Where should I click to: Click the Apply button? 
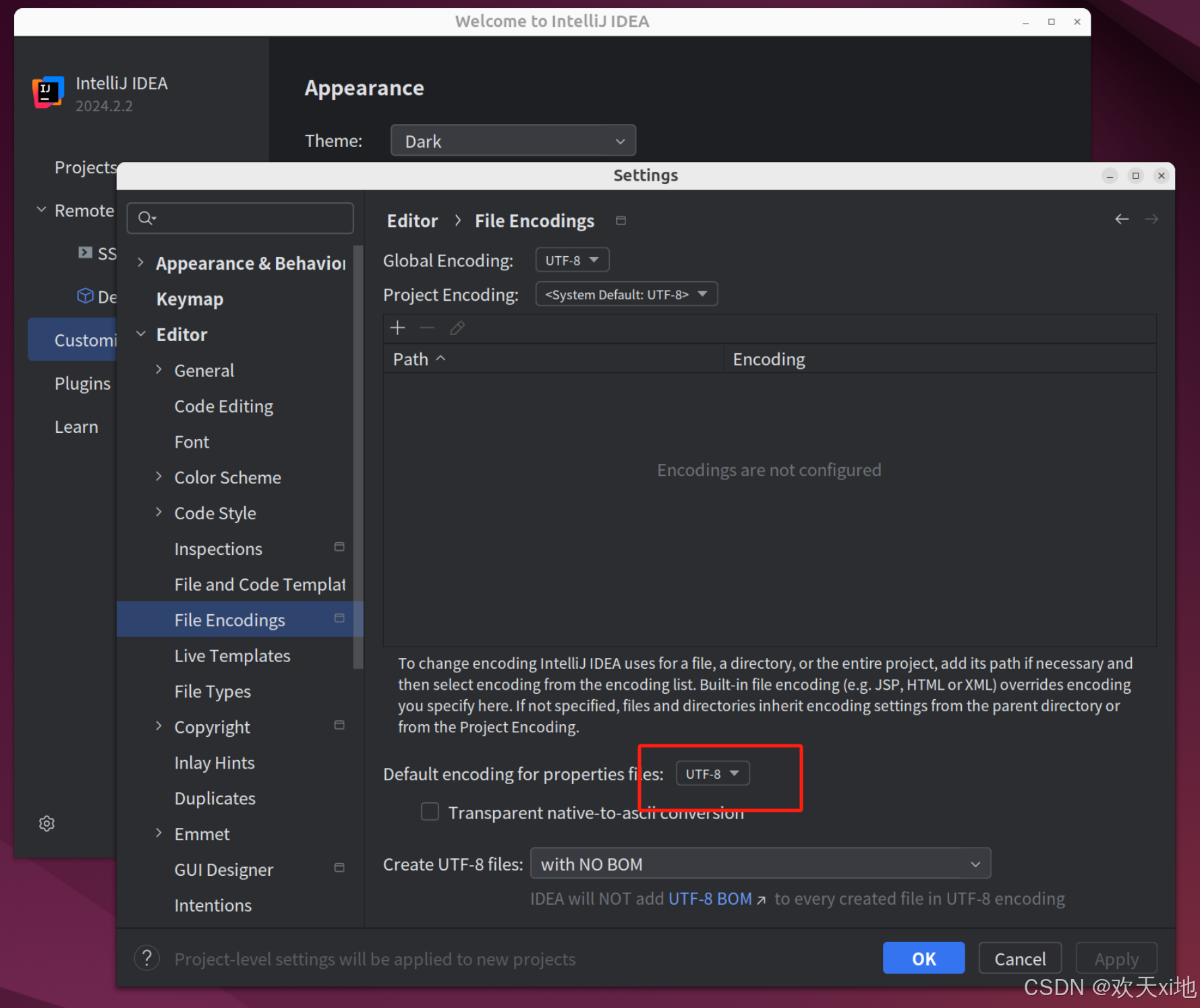tap(1116, 958)
